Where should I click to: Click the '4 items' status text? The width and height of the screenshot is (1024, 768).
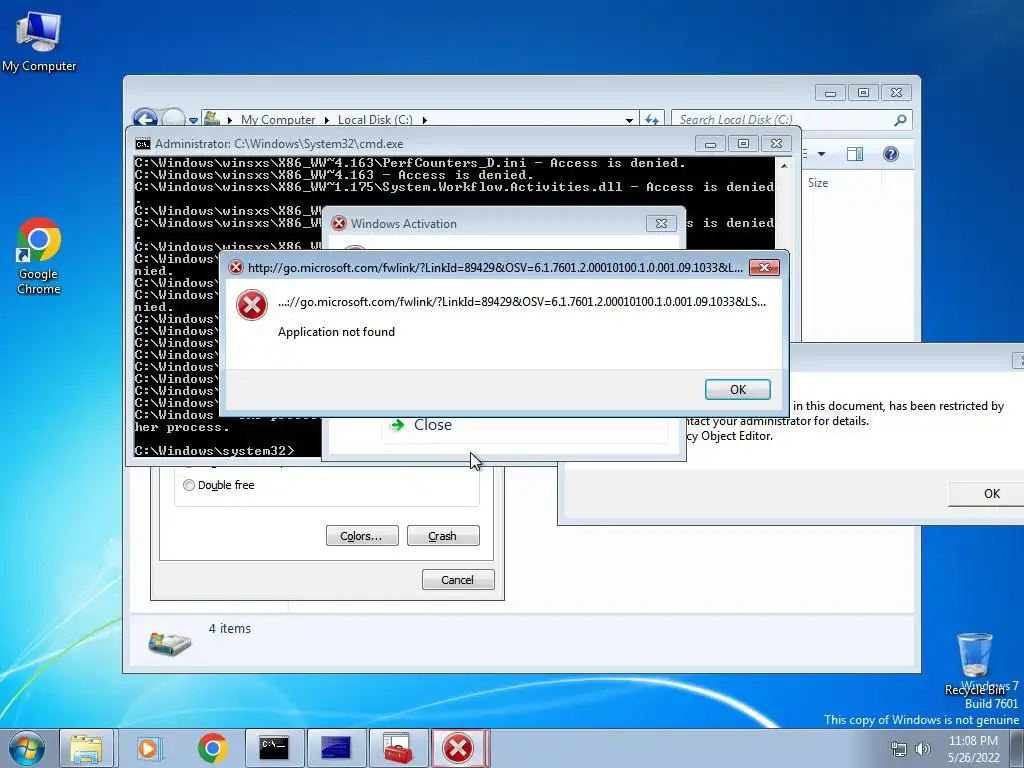coord(229,628)
